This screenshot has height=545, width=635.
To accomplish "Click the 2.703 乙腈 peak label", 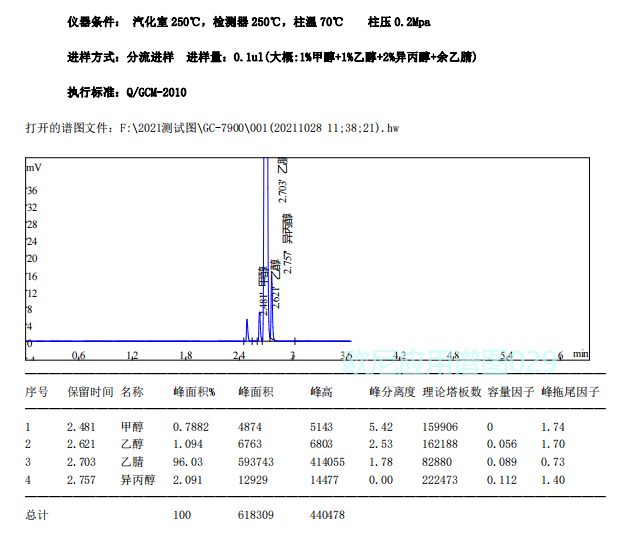I will tap(283, 180).
